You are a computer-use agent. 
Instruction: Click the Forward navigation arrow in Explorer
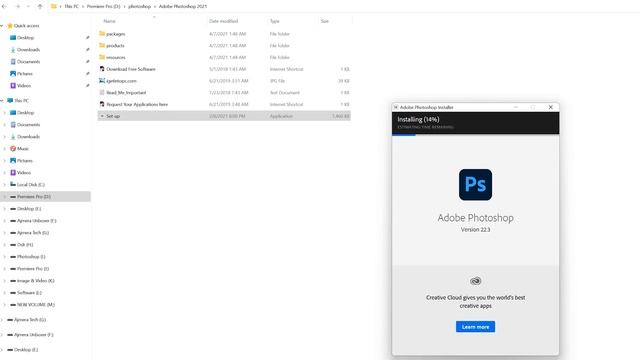pyautogui.click(x=18, y=6)
